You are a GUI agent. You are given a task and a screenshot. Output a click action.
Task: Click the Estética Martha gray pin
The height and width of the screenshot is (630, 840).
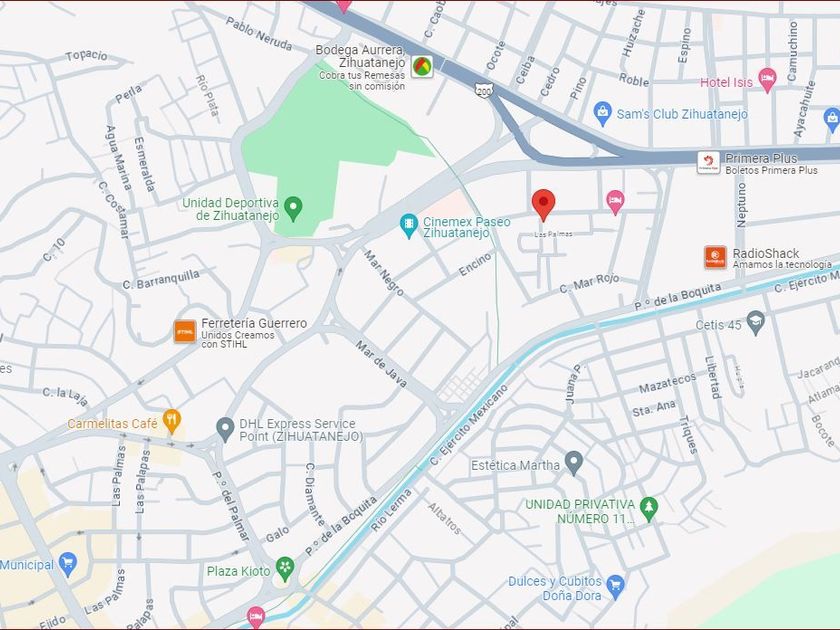[x=574, y=463]
